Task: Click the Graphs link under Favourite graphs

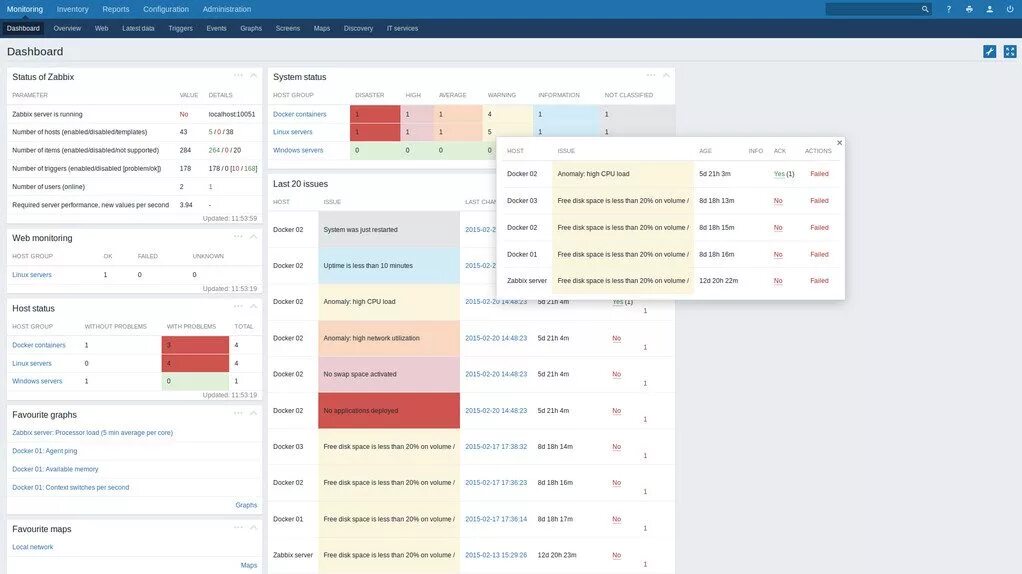Action: pyautogui.click(x=246, y=505)
